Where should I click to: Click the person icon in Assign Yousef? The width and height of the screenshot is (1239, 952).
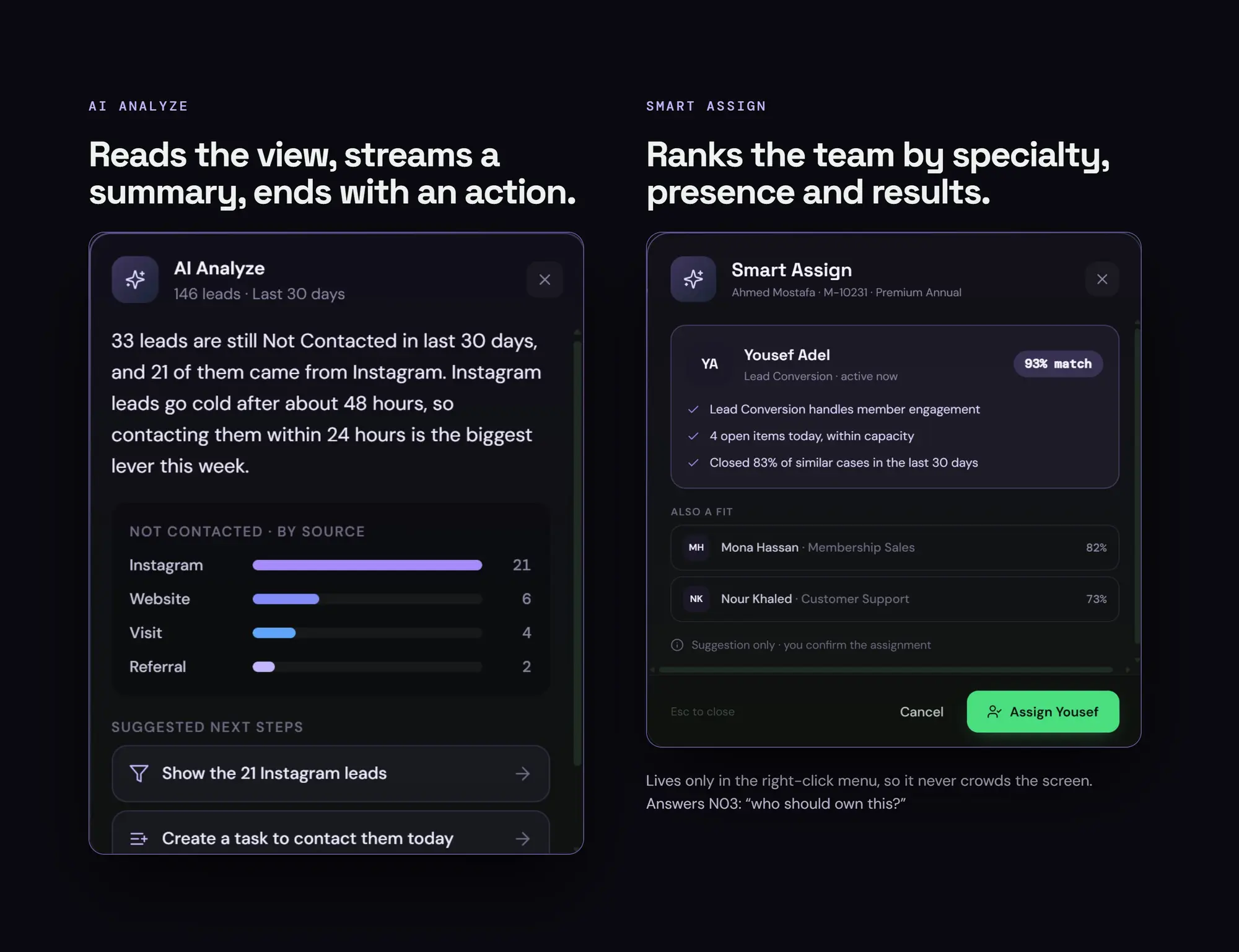pyautogui.click(x=994, y=712)
